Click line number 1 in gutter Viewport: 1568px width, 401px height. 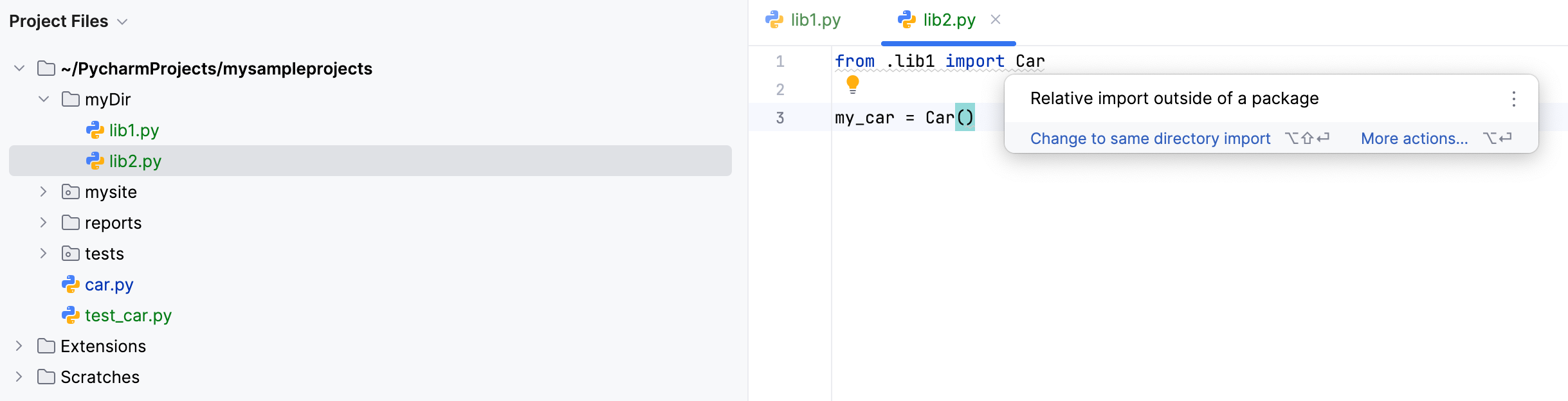coord(780,61)
